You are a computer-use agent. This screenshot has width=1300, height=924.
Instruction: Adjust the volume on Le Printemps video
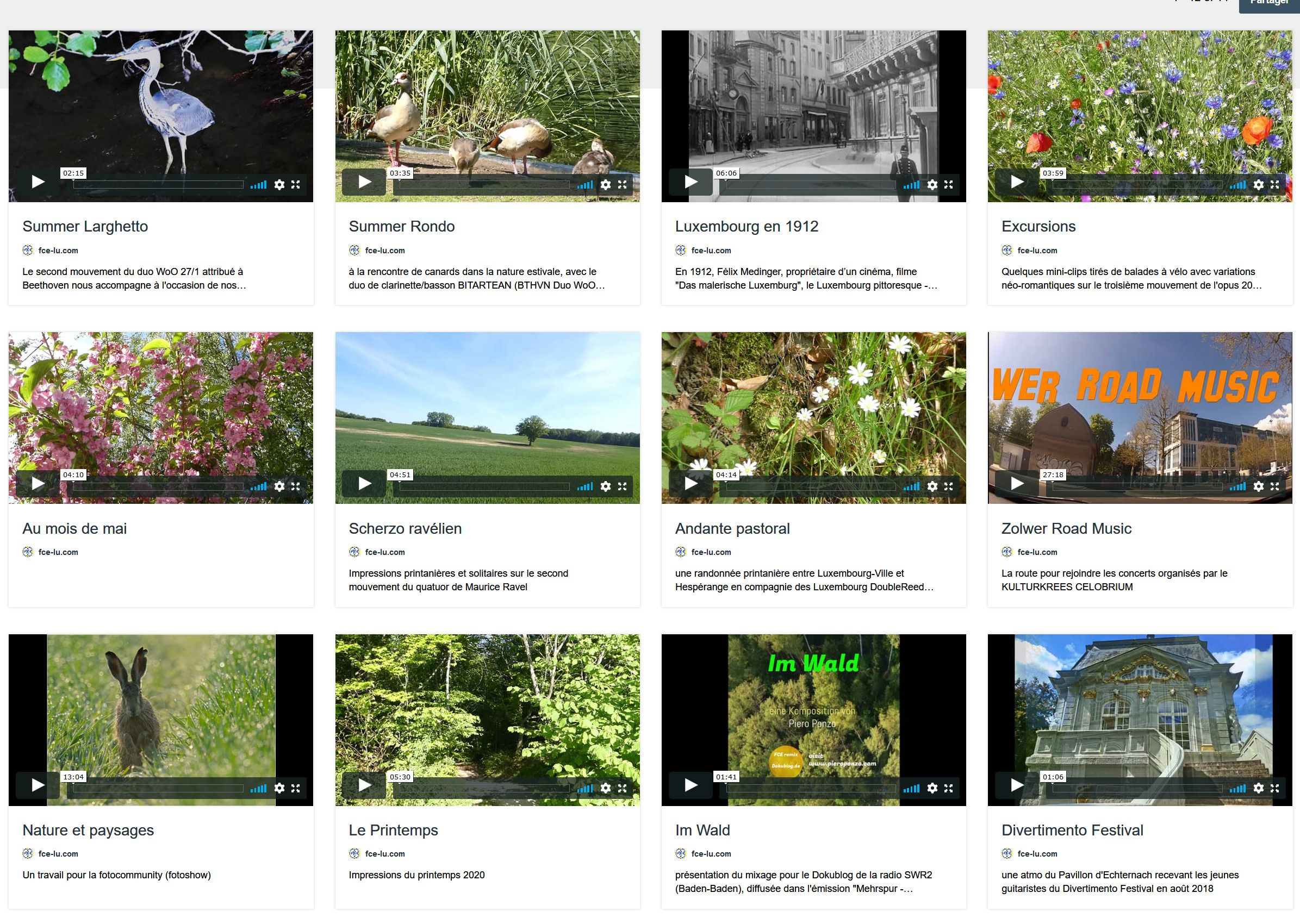click(584, 788)
